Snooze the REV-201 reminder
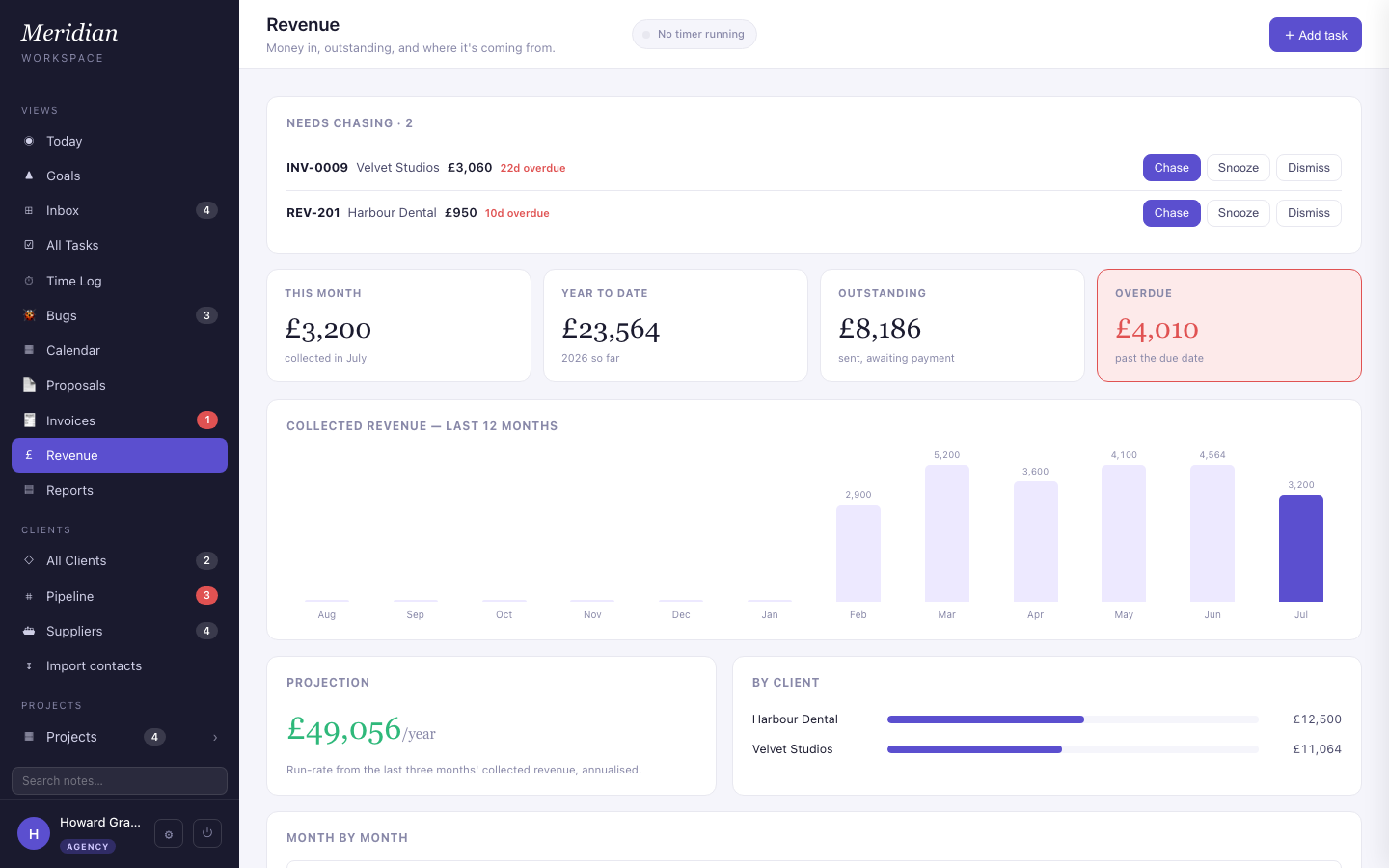Viewport: 1389px width, 868px height. (x=1239, y=213)
